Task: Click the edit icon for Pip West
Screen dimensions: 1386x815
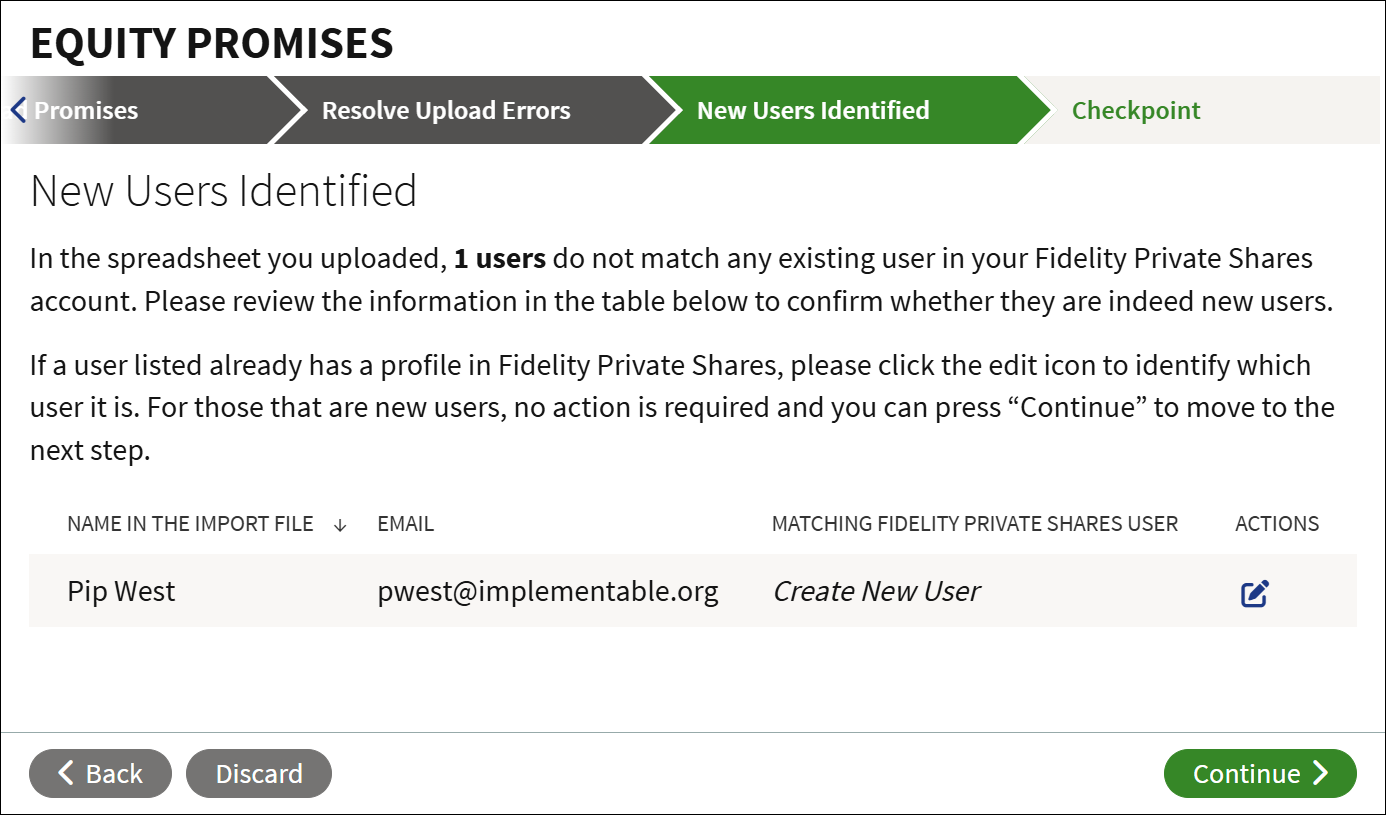Action: (x=1254, y=593)
